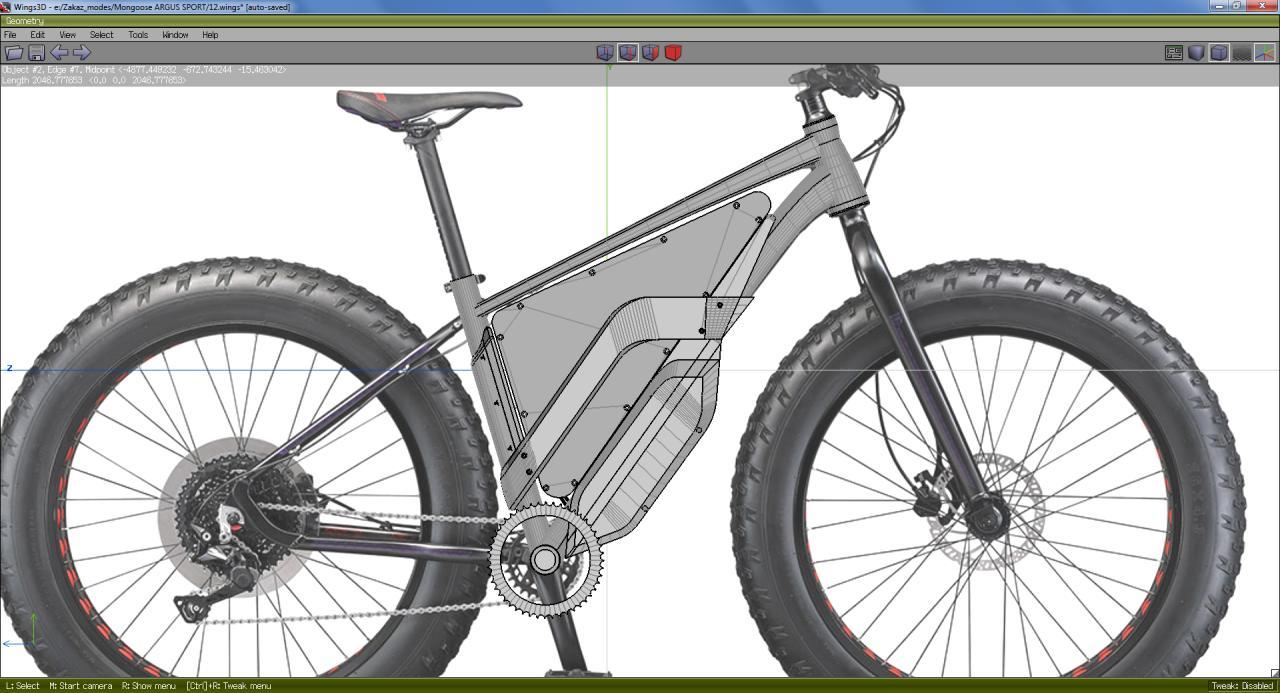Open a file with the folder icon

tap(14, 53)
